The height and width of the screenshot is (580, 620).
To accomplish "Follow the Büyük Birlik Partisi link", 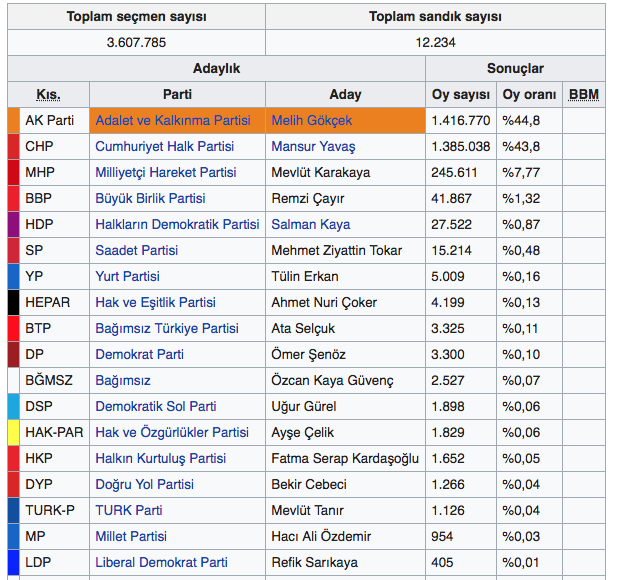I will tap(150, 198).
